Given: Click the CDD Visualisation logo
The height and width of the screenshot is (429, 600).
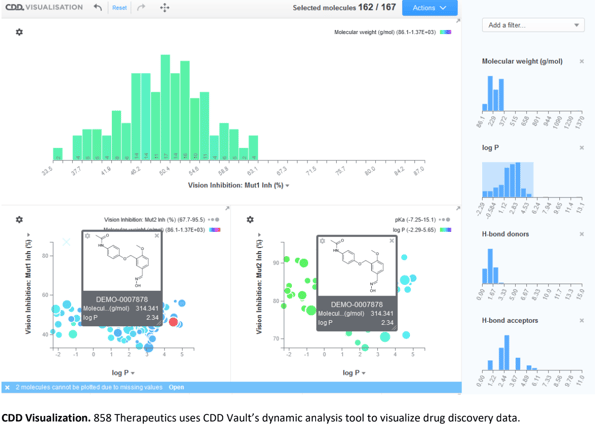Looking at the screenshot, I should pos(44,7).
